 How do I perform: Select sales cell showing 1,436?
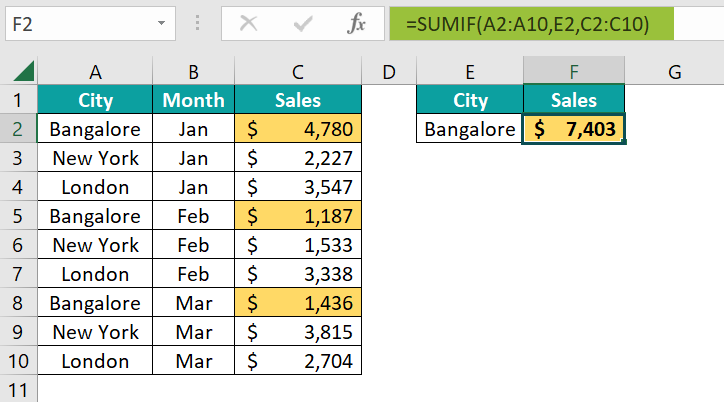click(x=298, y=303)
